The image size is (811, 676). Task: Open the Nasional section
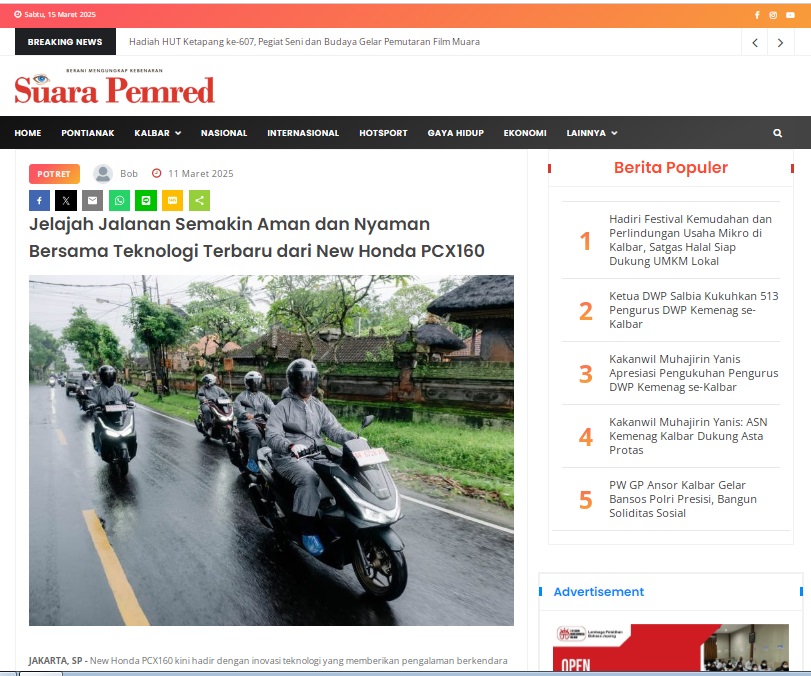(x=224, y=133)
